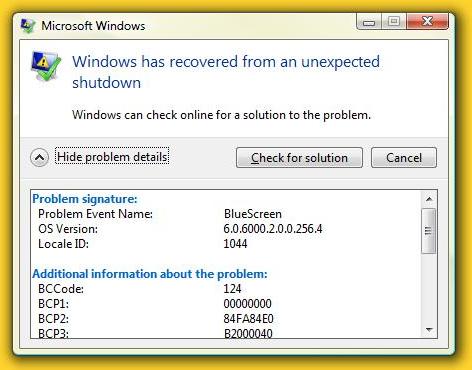
Task: Click the Locale ID value 1044
Action: [235, 244]
